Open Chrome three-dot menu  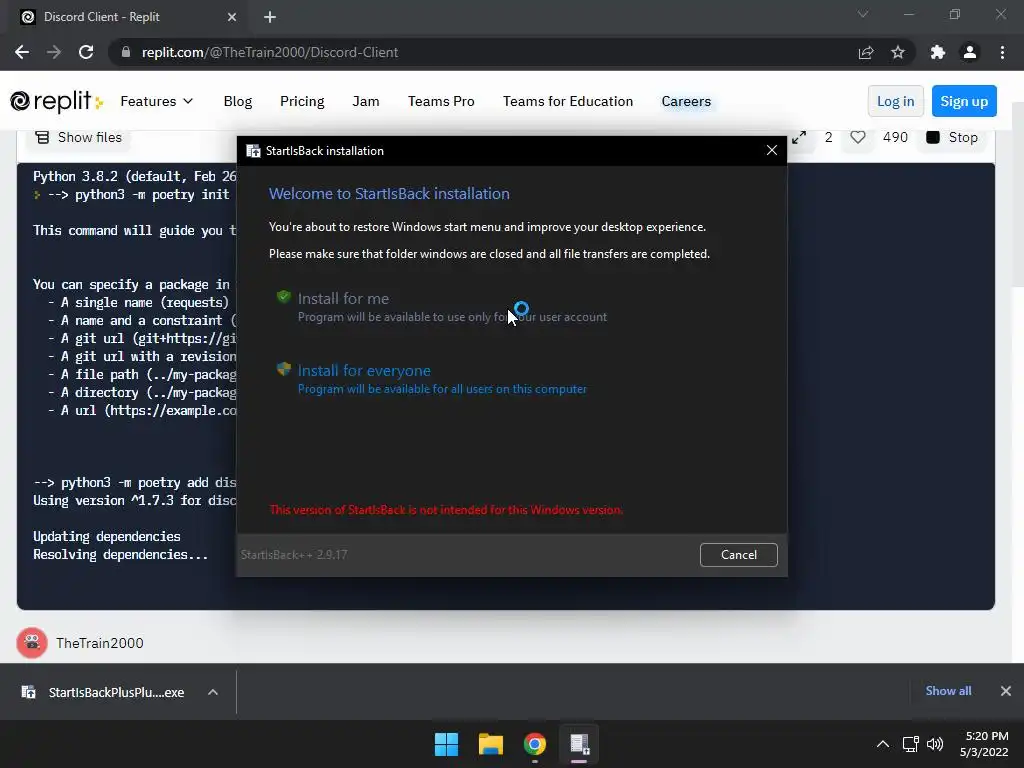(x=1002, y=52)
